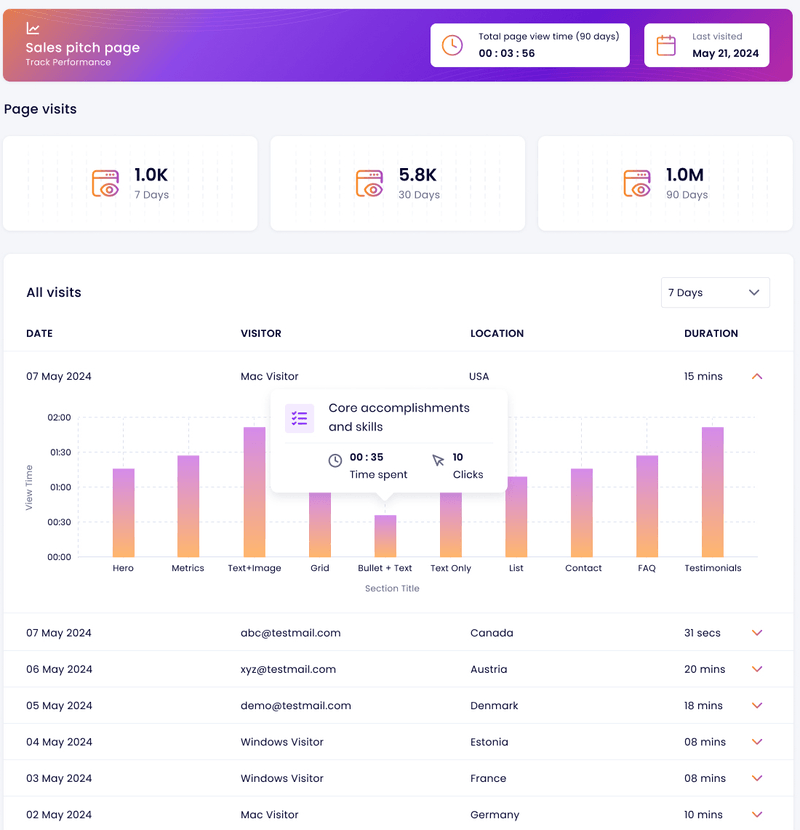Click the page-views icon on the 7 Days card
The image size is (800, 830).
coord(104,184)
